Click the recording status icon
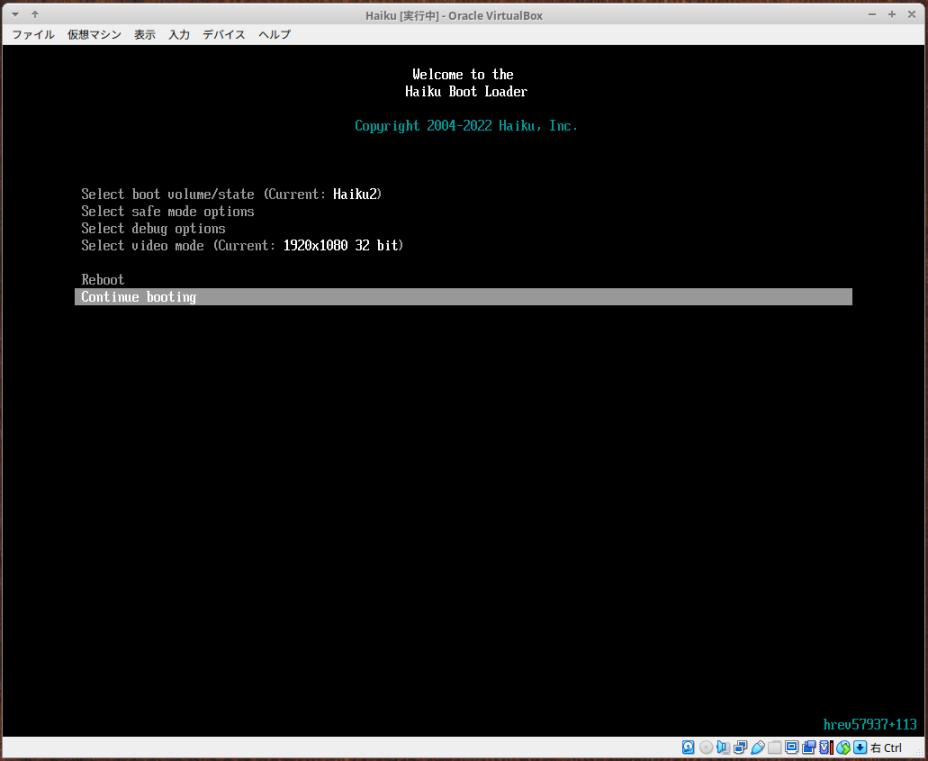Image resolution: width=928 pixels, height=761 pixels. click(x=809, y=747)
